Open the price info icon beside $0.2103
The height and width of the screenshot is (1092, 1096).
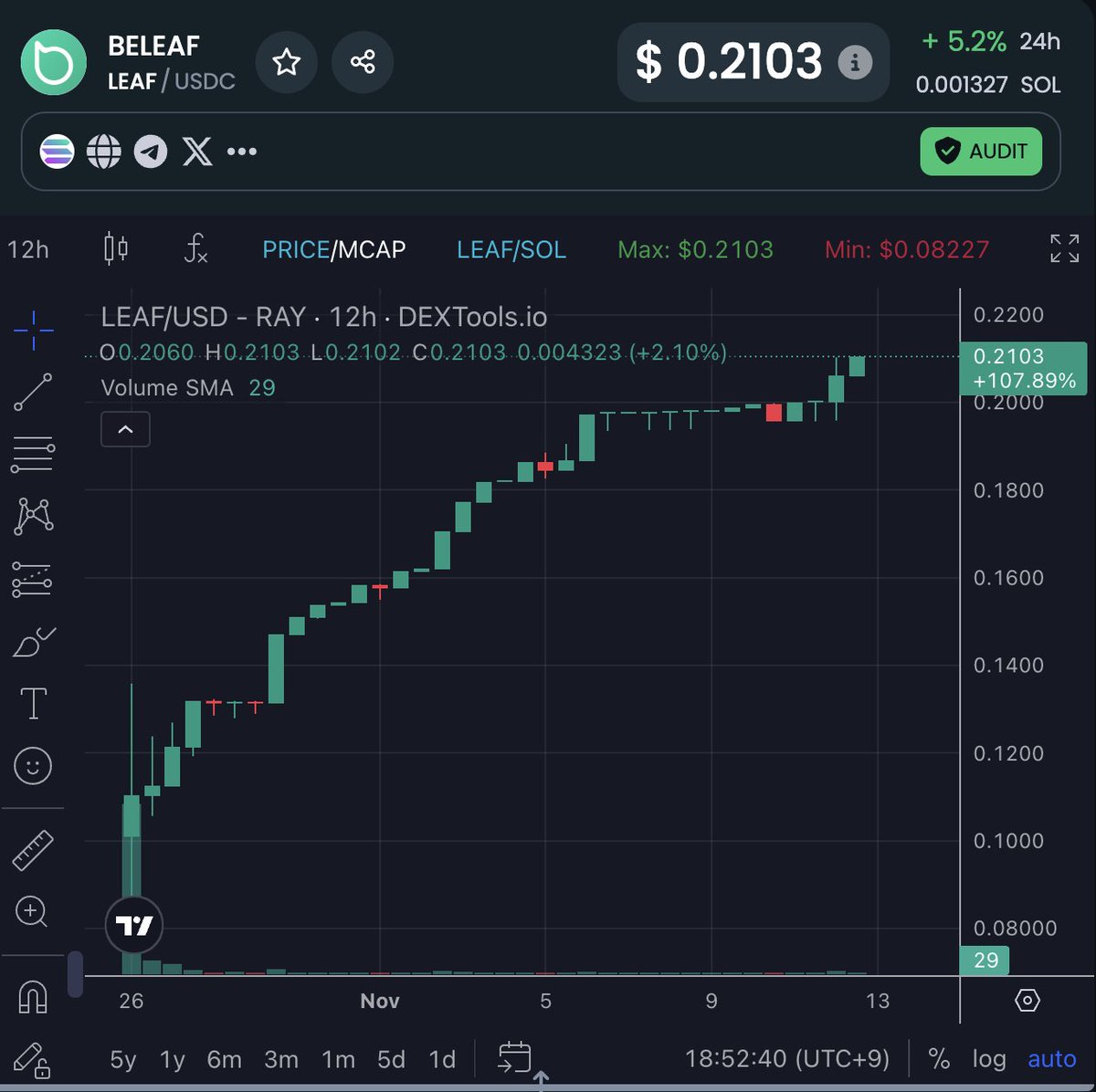pyautogui.click(x=855, y=62)
